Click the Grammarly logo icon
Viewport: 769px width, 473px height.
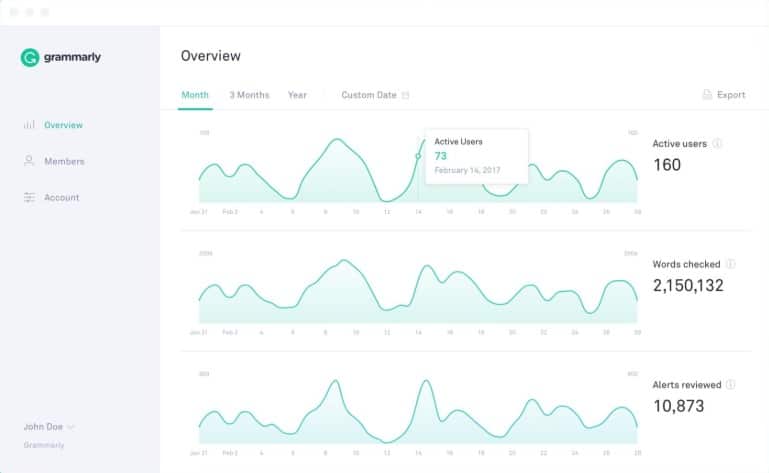pos(30,57)
